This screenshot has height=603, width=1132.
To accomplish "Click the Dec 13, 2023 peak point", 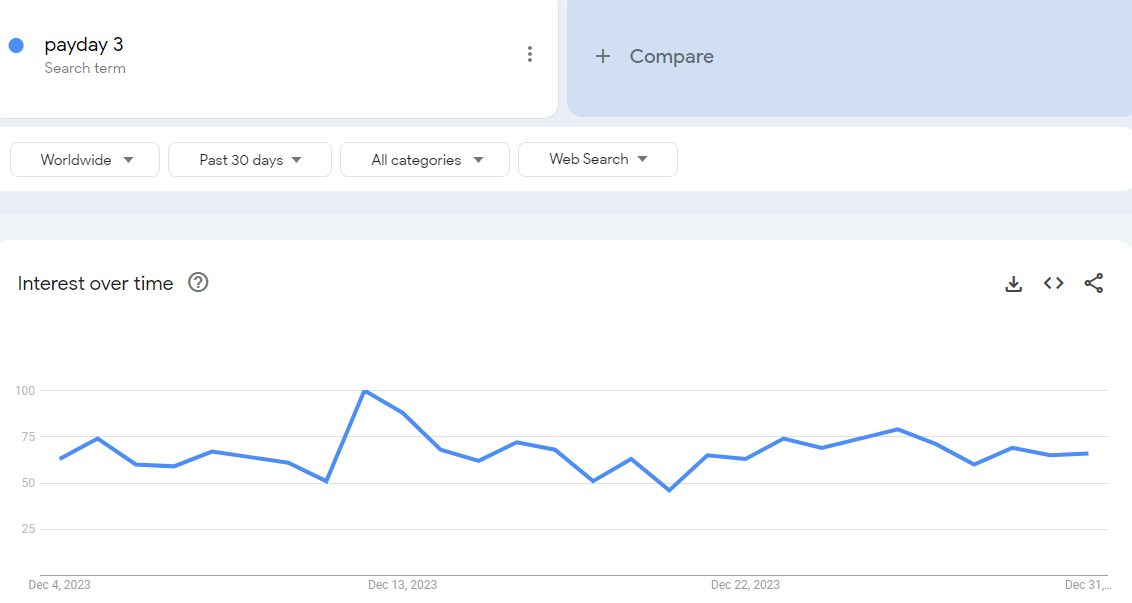I will pyautogui.click(x=365, y=391).
